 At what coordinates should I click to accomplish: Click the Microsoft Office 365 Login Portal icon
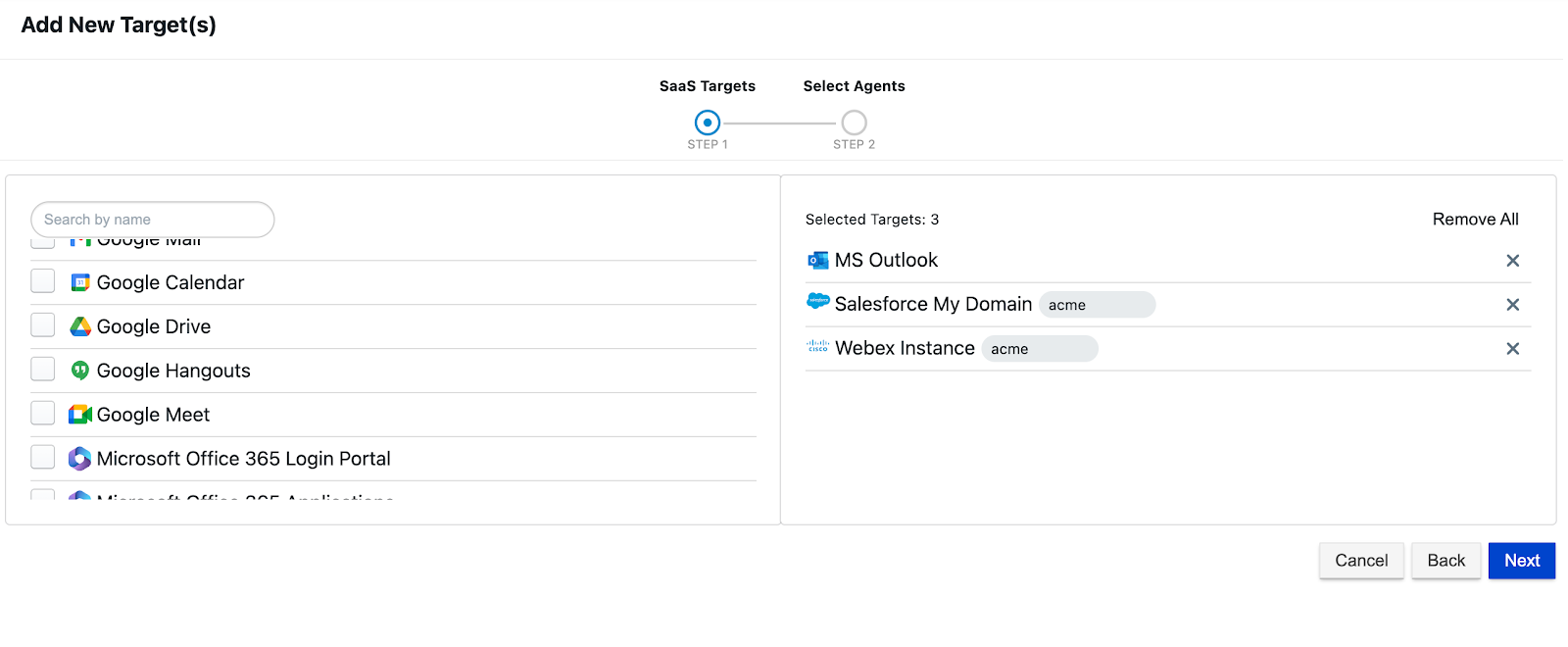[80, 459]
